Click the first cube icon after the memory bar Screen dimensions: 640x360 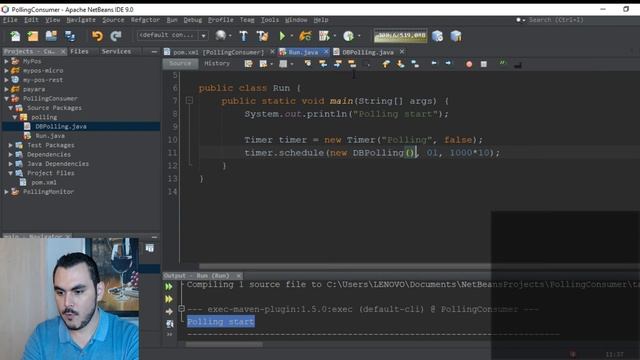438,36
